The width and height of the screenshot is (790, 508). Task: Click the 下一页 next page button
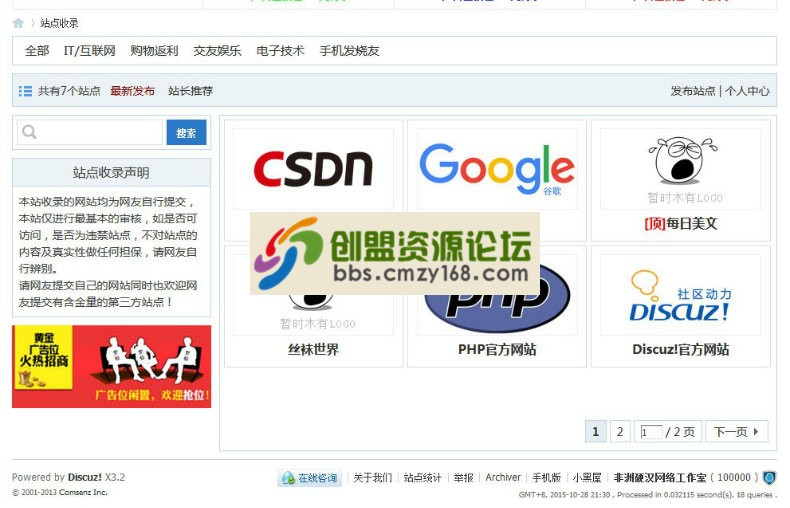pyautogui.click(x=737, y=432)
